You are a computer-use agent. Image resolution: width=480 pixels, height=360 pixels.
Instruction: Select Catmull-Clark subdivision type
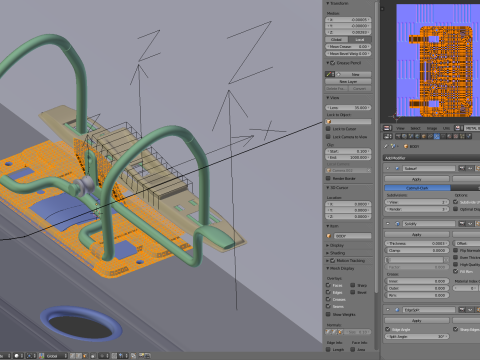tap(418, 188)
